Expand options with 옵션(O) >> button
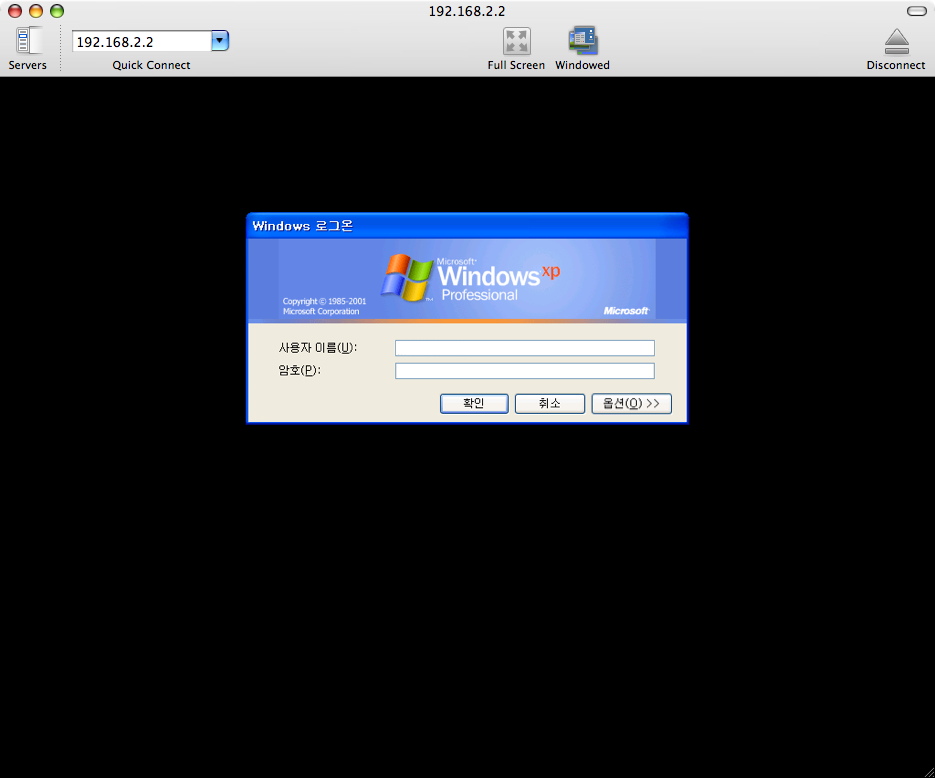935x778 pixels. click(x=631, y=404)
